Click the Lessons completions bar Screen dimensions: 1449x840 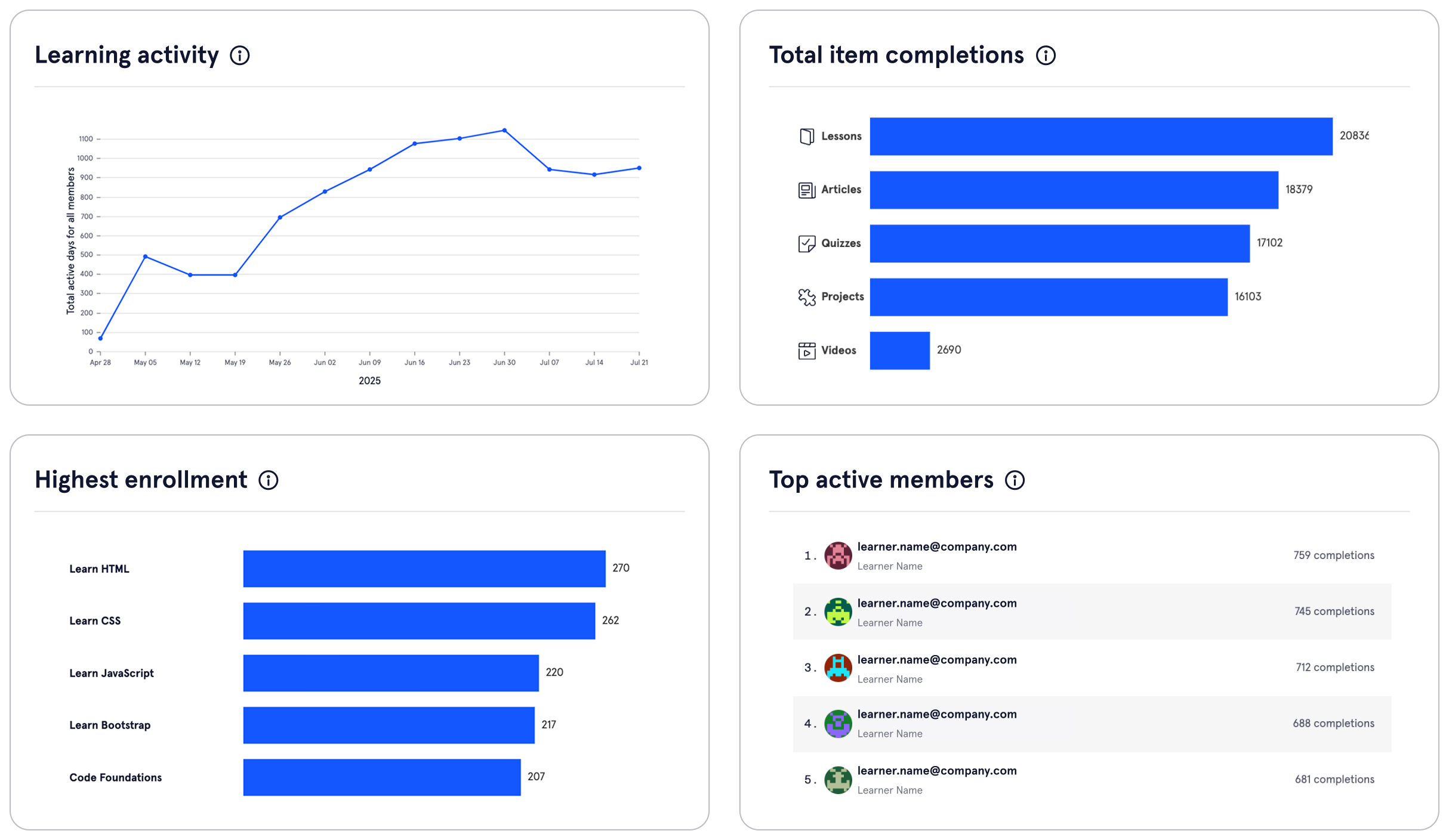tap(1101, 137)
